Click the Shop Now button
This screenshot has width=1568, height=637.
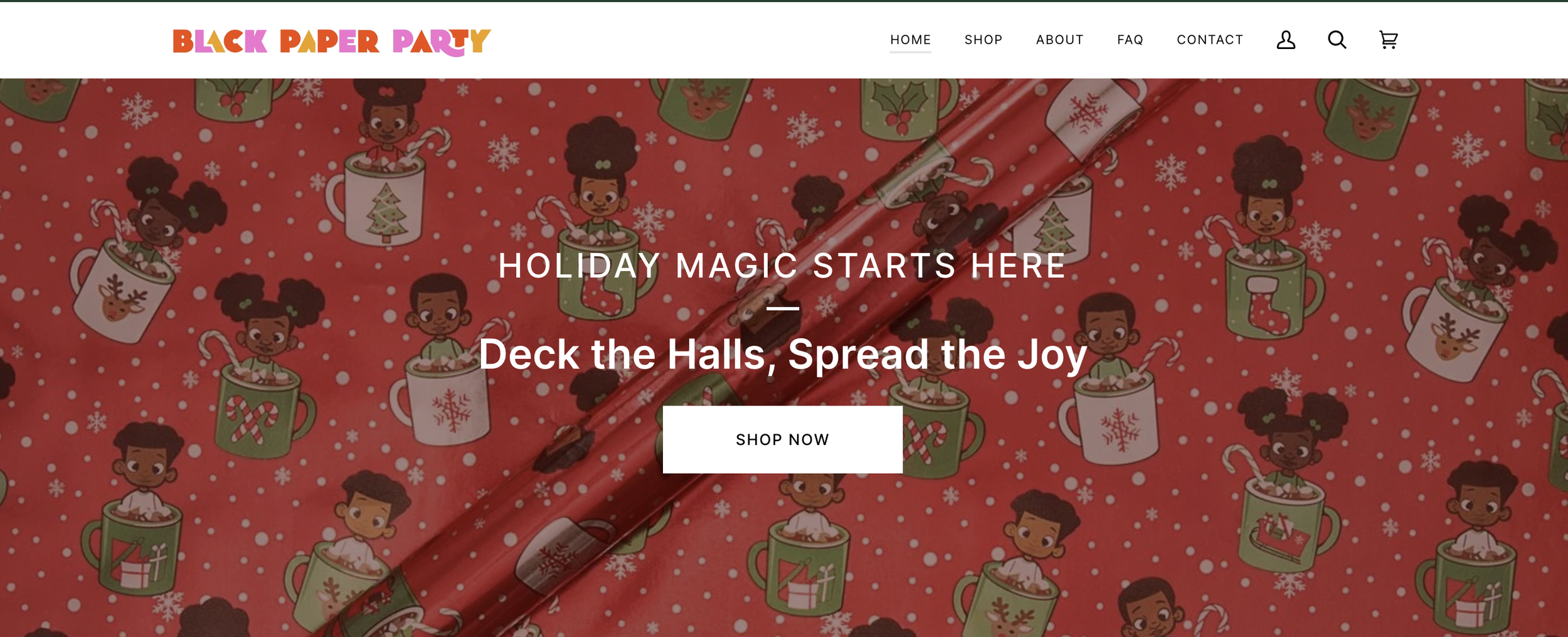point(783,439)
